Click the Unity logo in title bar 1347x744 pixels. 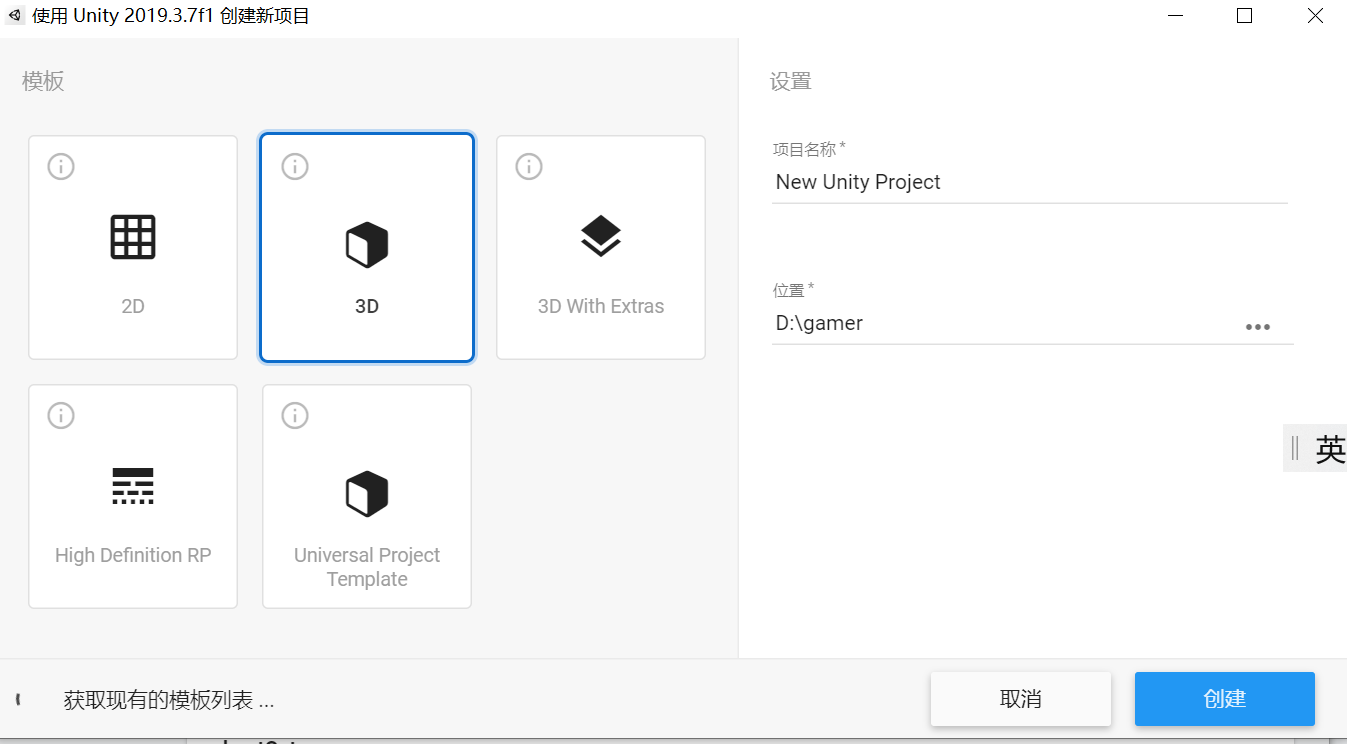pyautogui.click(x=15, y=16)
